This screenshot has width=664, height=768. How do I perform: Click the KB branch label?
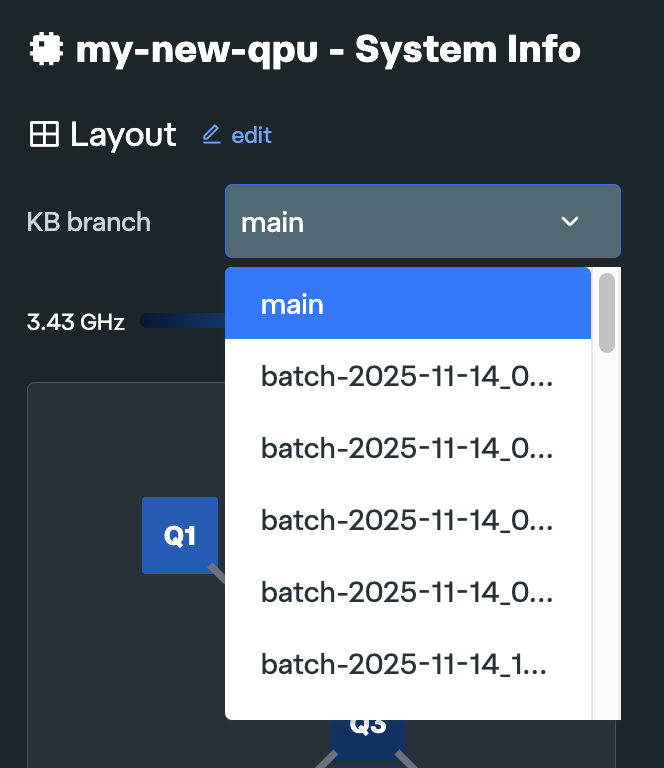tap(89, 222)
